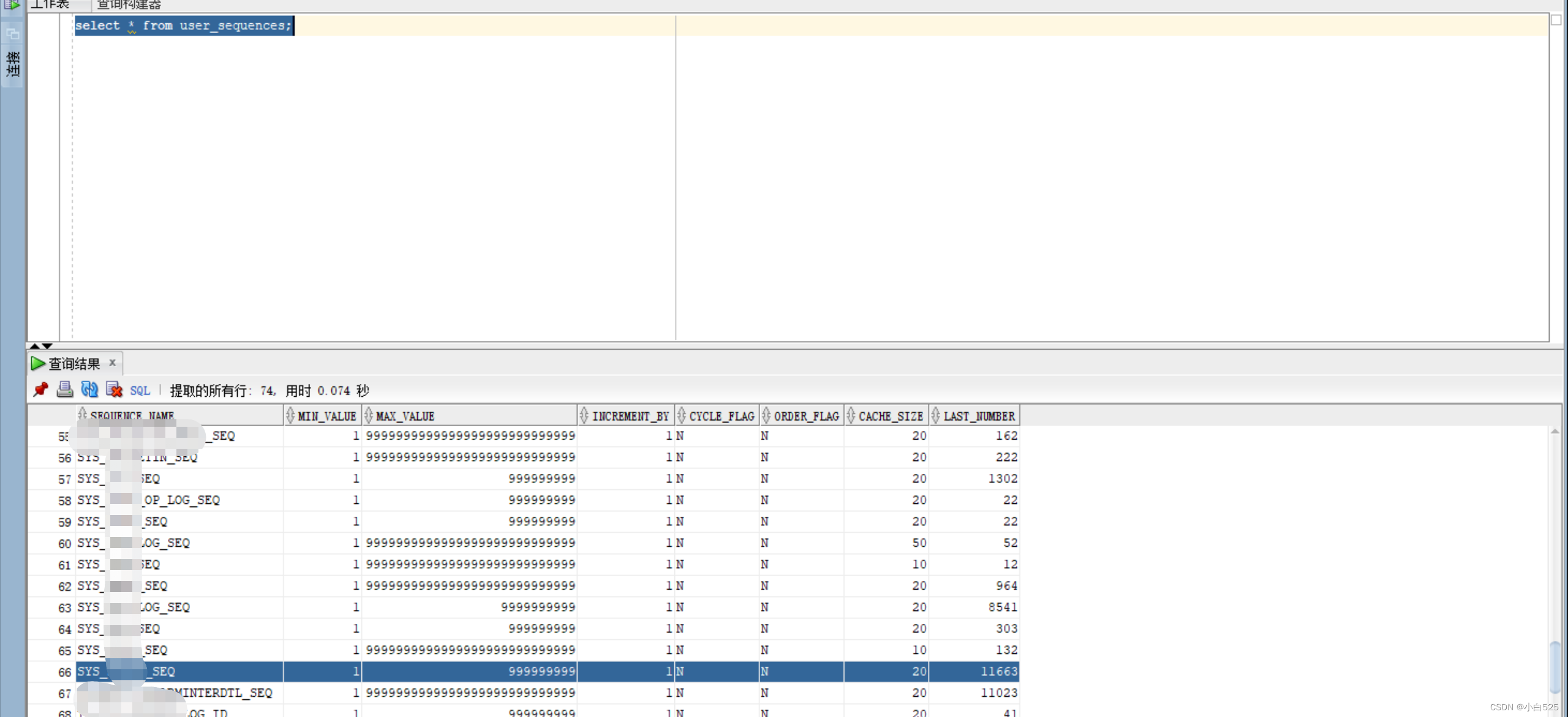Click the INCREMENT_BY column header
Image resolution: width=1568 pixels, height=717 pixels.
(x=630, y=416)
